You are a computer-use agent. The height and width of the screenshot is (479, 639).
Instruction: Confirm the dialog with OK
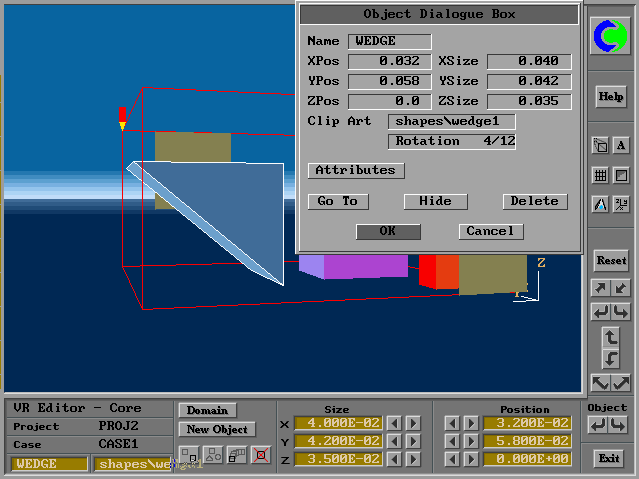pos(387,231)
